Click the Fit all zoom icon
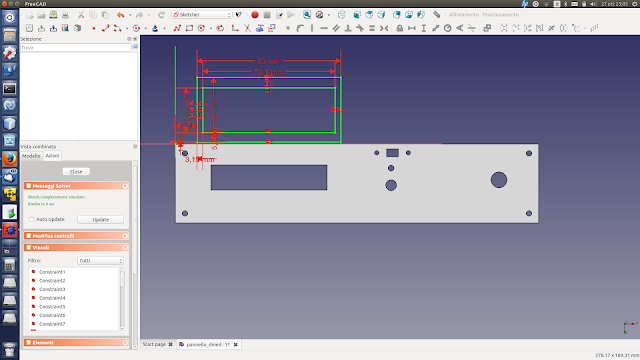 307,15
